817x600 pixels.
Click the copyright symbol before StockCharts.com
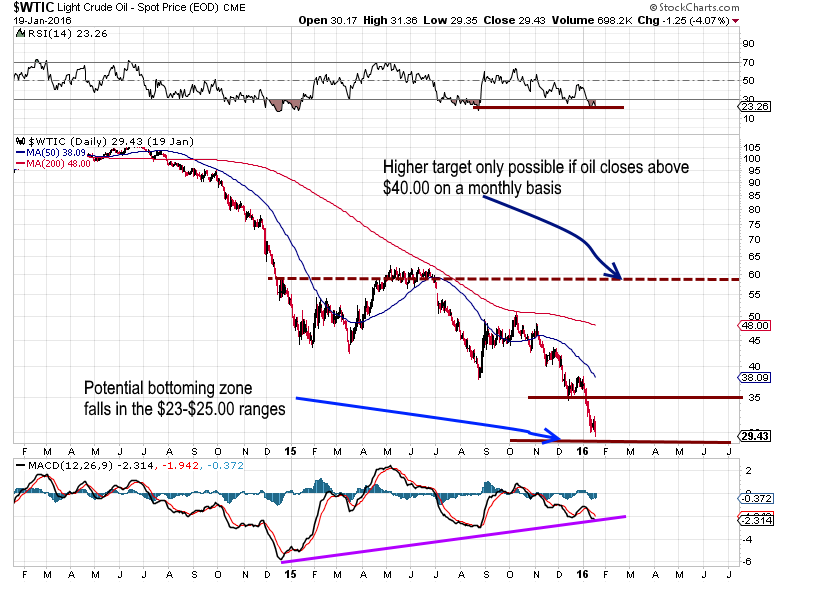653,7
